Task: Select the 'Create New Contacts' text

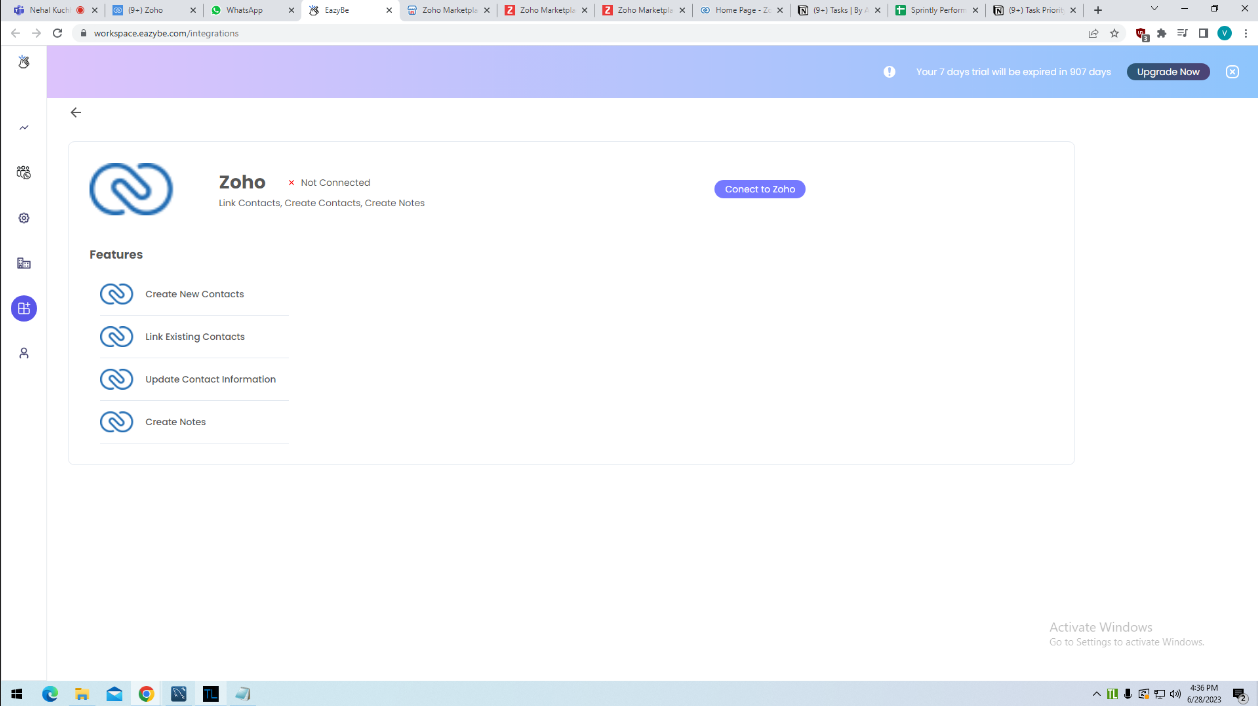Action: pyautogui.click(x=195, y=294)
